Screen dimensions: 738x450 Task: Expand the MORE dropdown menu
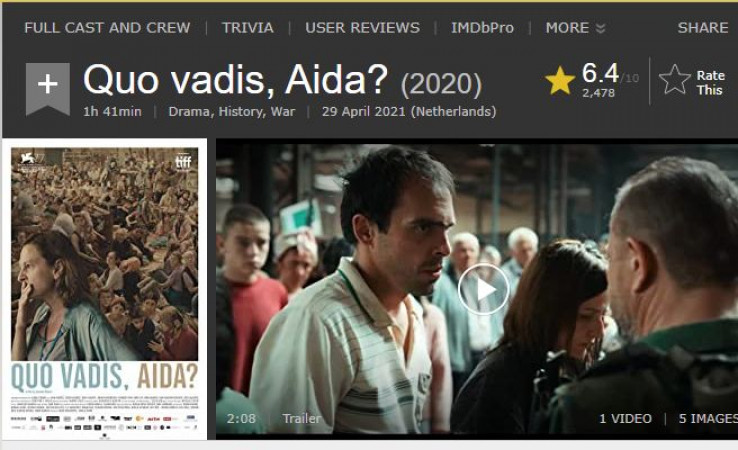[575, 28]
